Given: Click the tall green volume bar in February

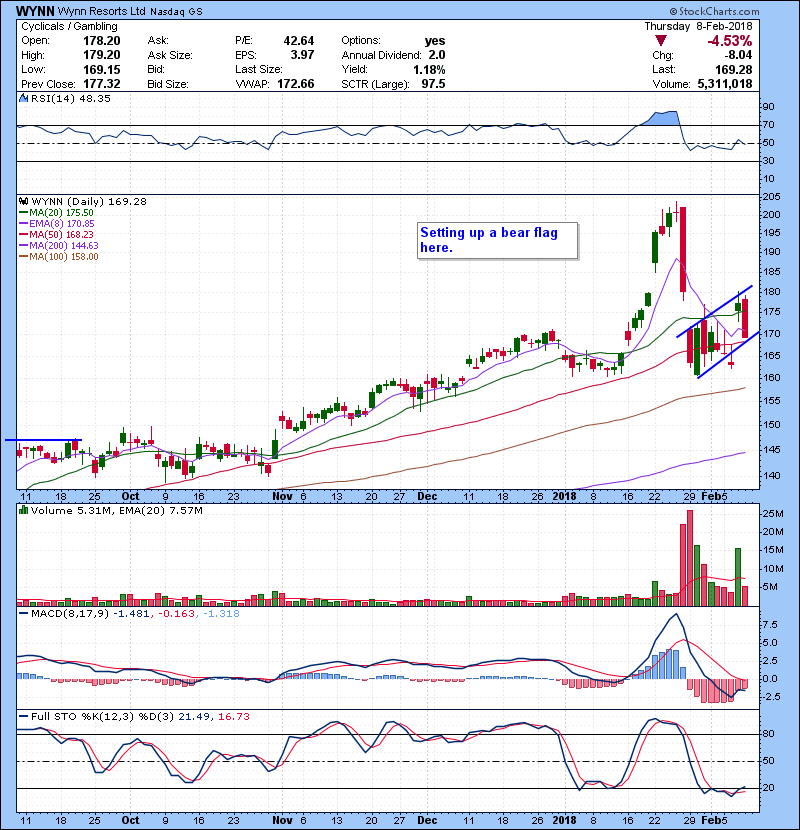Looking at the screenshot, I should click(738, 577).
